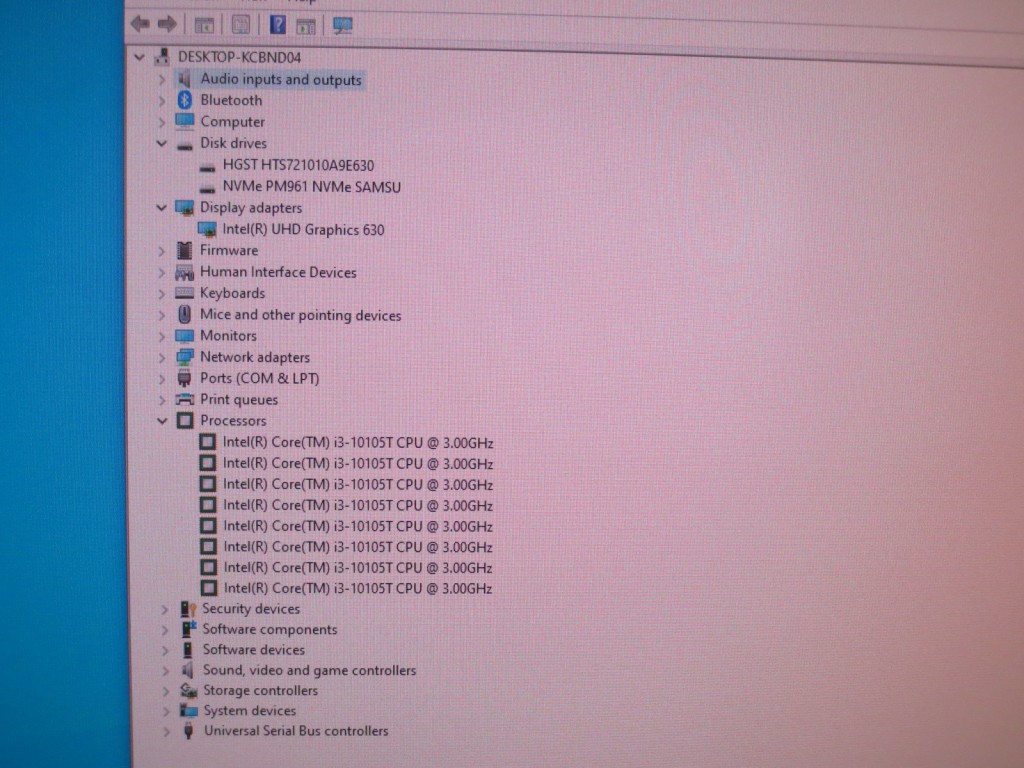Click the Keyboards category icon

pos(184,293)
